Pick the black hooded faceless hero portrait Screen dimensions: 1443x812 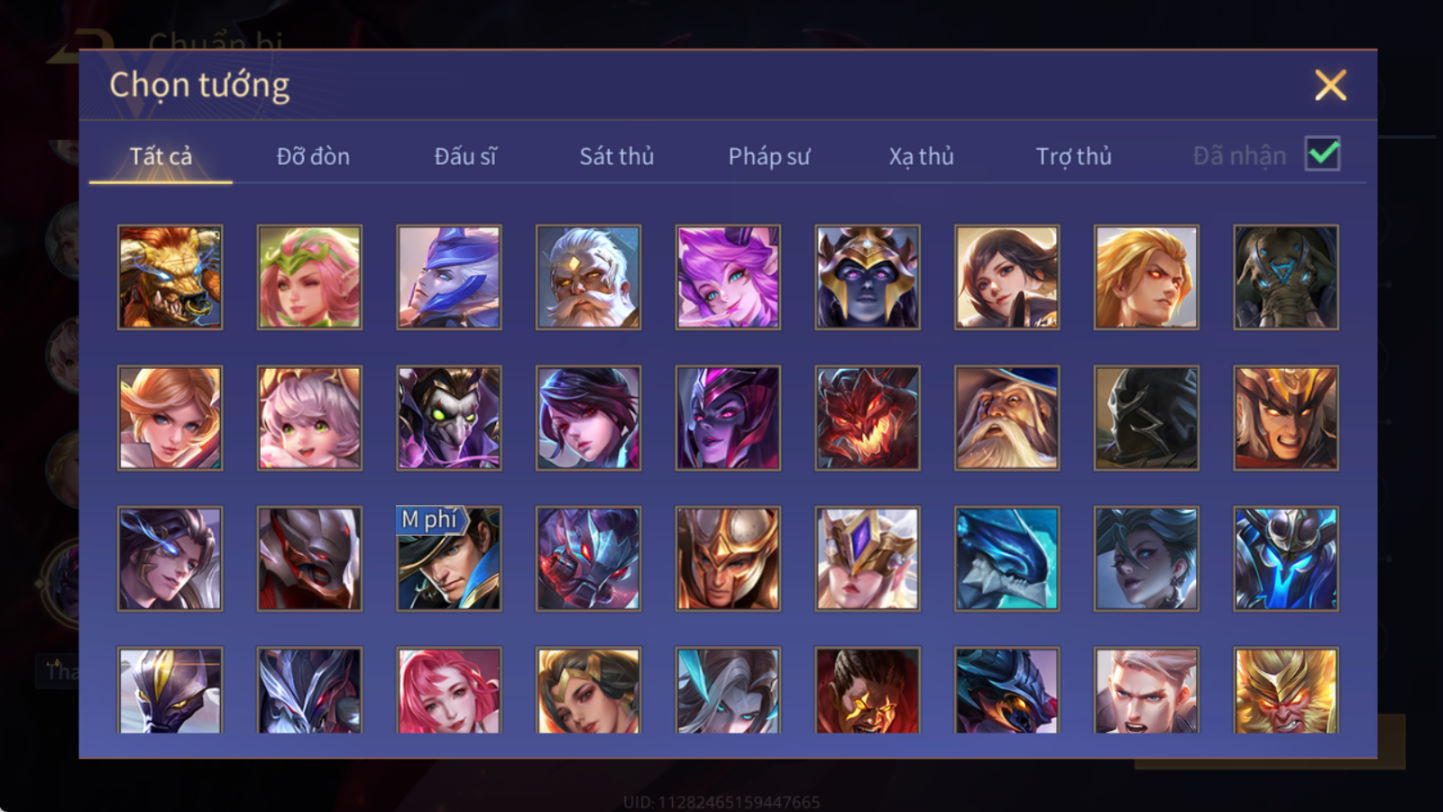tap(1146, 418)
